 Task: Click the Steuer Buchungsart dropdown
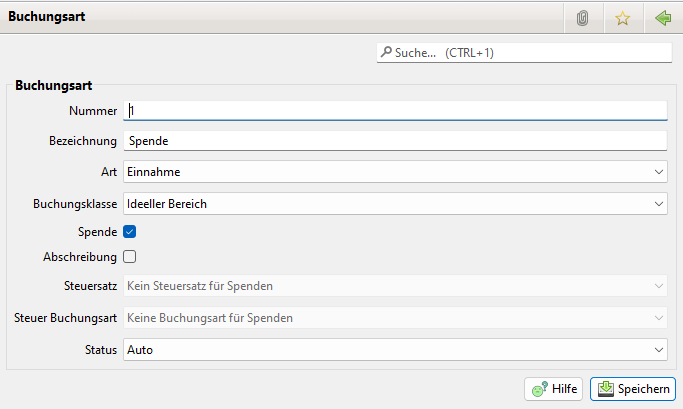(x=395, y=318)
